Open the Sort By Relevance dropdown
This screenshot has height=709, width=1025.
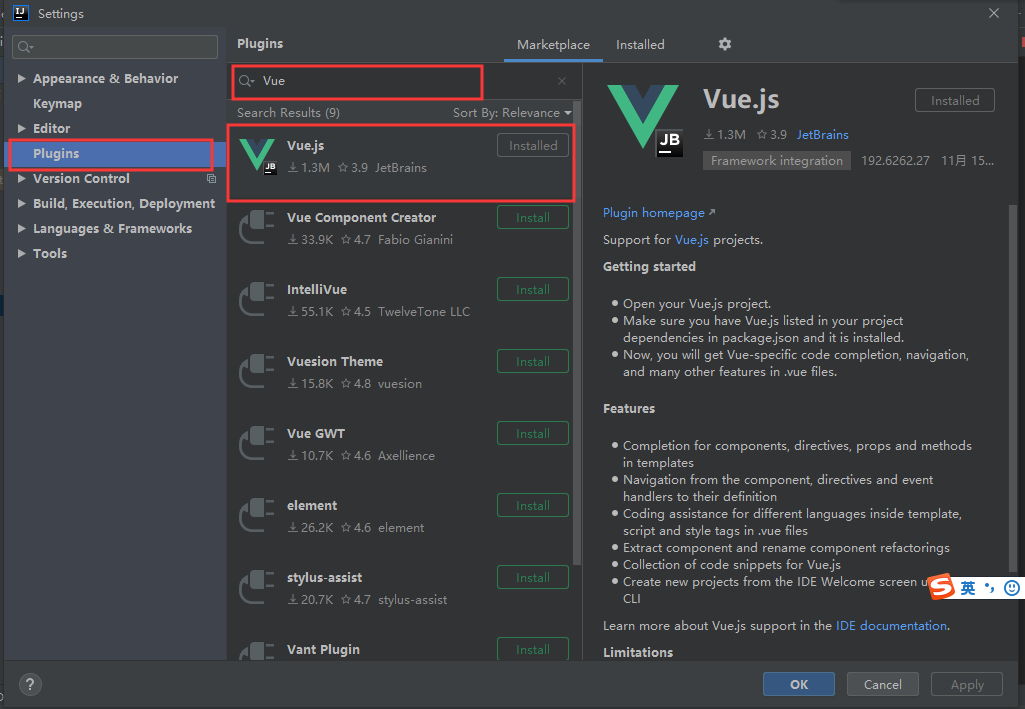tap(513, 112)
